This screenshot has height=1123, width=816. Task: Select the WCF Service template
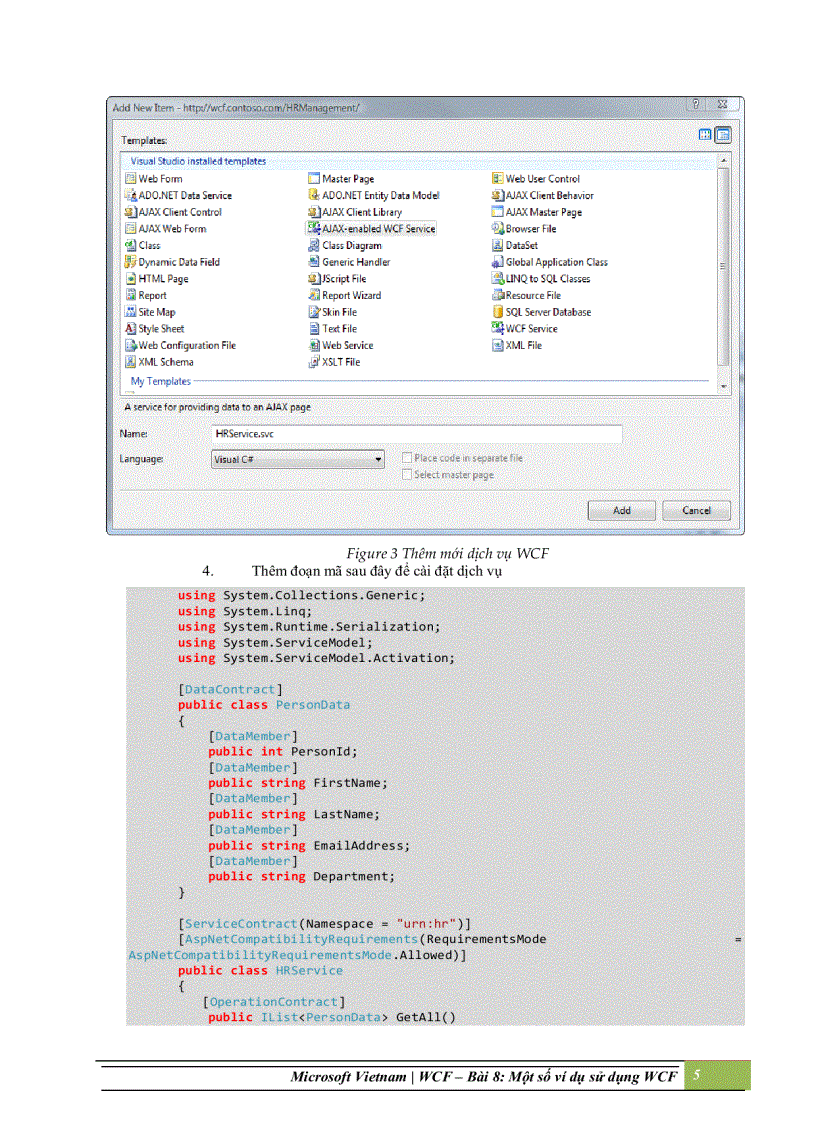click(x=529, y=328)
